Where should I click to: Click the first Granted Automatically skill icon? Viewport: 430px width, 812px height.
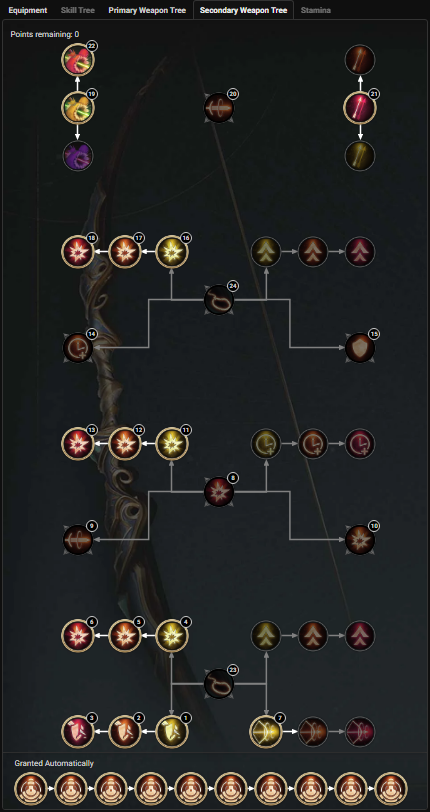[x=31, y=788]
